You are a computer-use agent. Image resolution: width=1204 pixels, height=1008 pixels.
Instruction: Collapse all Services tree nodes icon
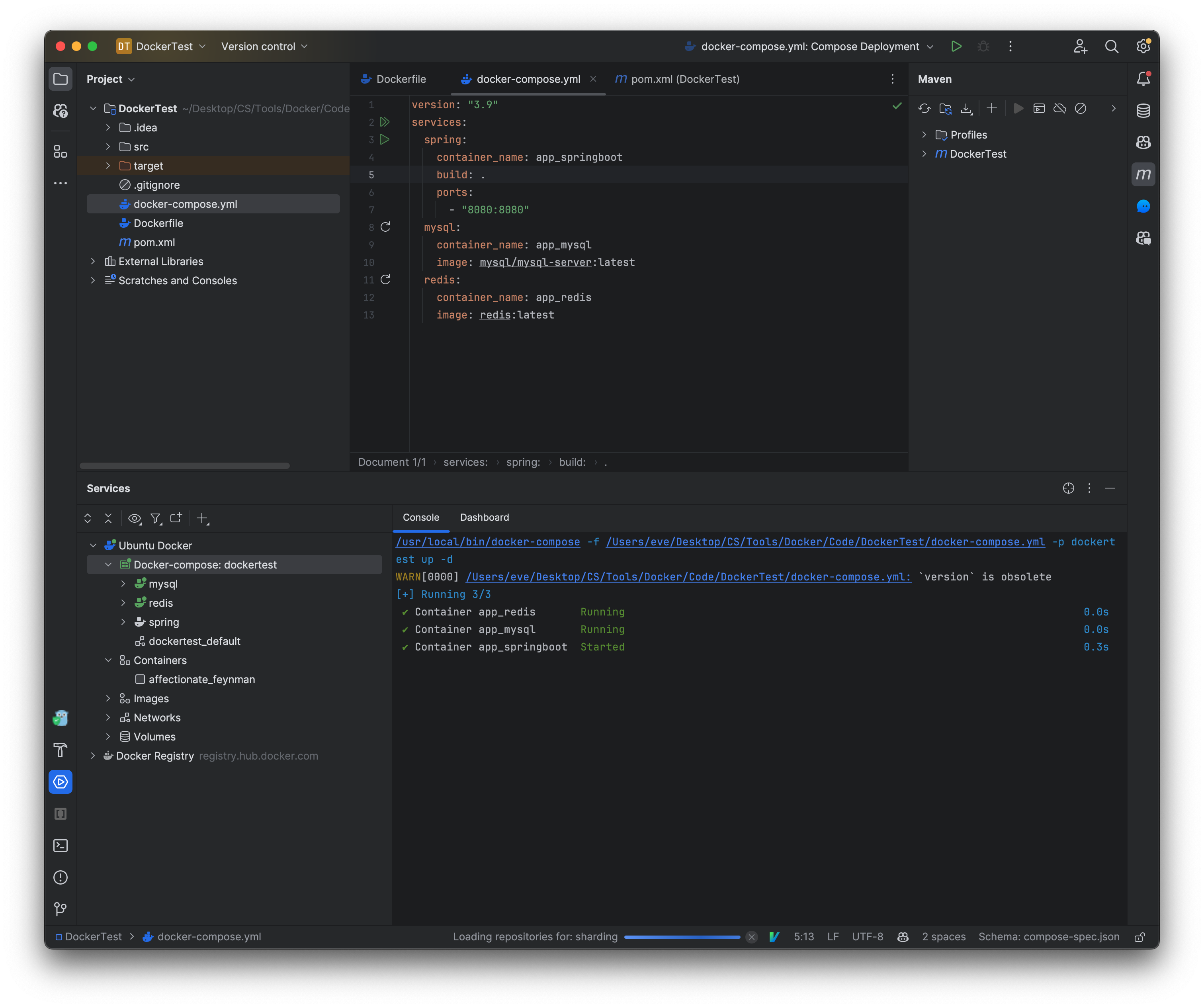click(x=108, y=518)
